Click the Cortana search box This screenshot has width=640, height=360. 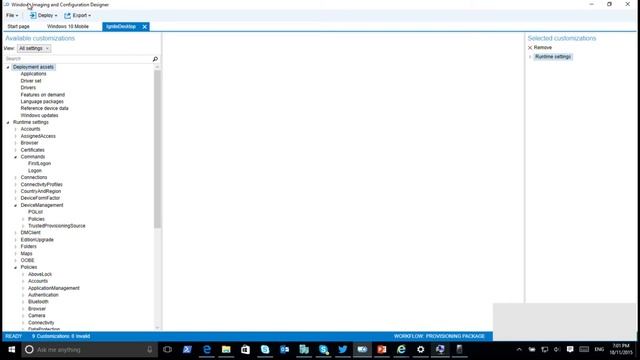(89, 350)
